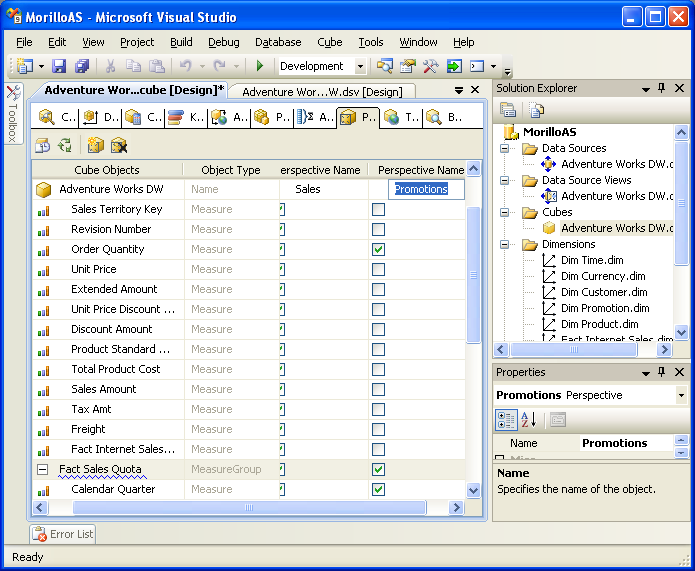The image size is (695, 571).
Task: Click Show All Files icon in Solution Explorer
Action: (536, 110)
